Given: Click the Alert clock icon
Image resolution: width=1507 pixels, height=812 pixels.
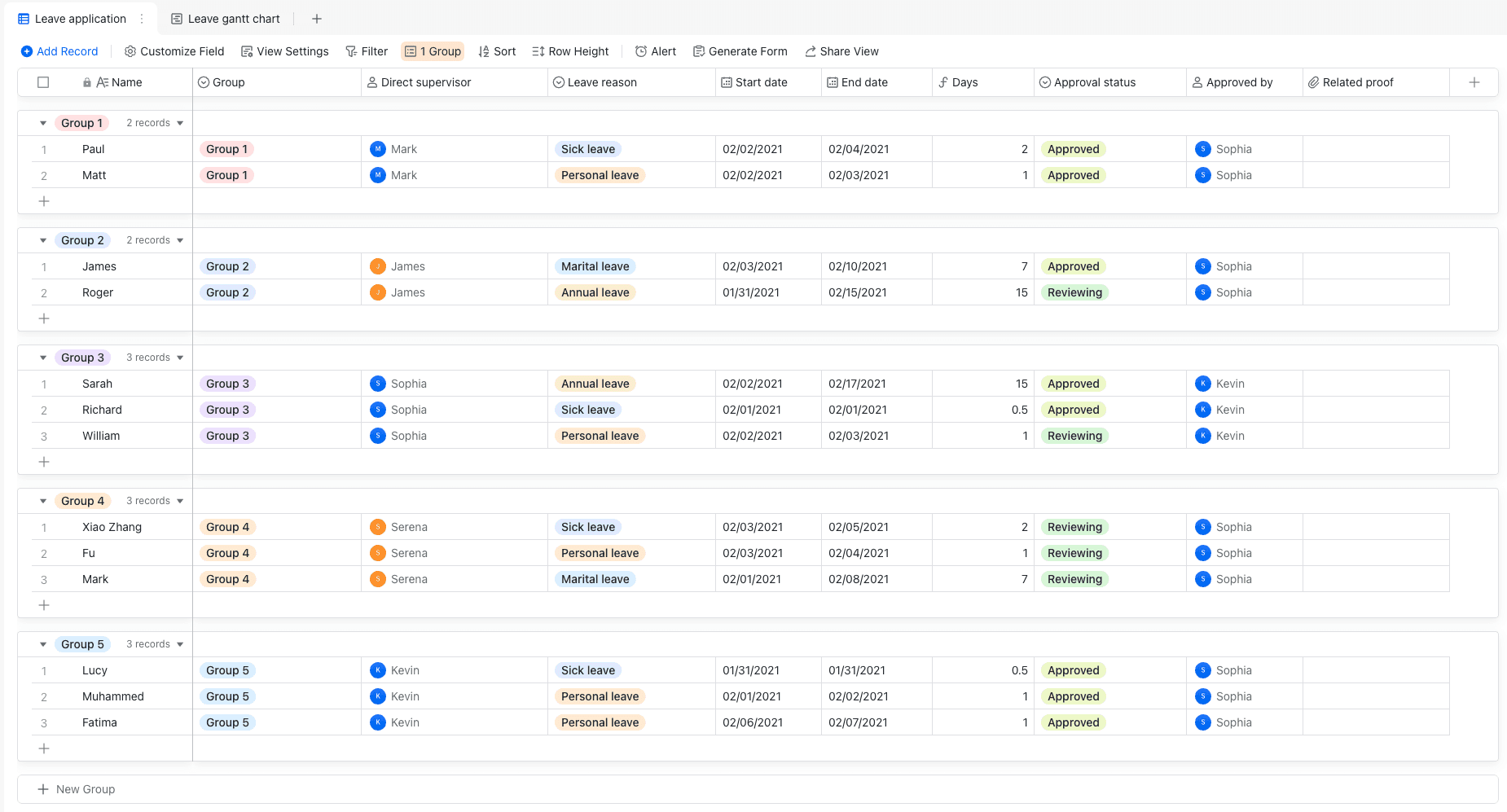Looking at the screenshot, I should (x=641, y=51).
